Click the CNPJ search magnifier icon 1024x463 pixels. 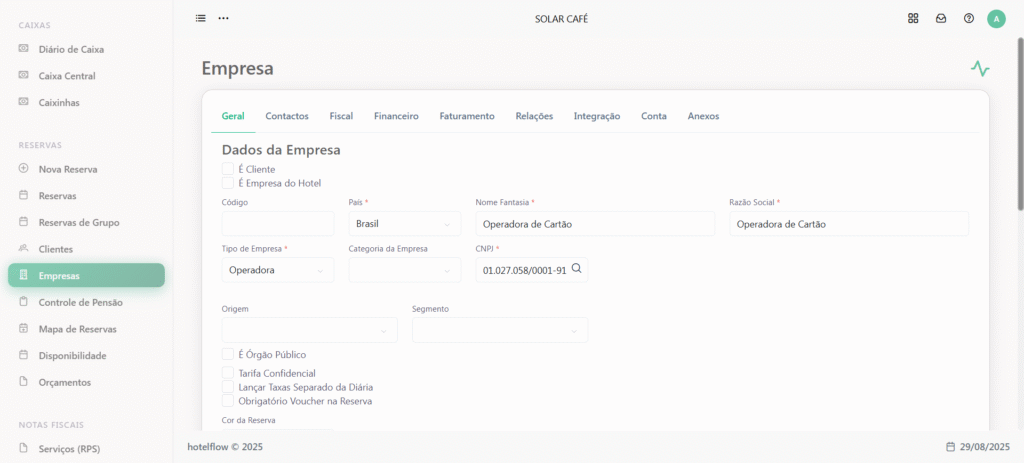(x=577, y=268)
